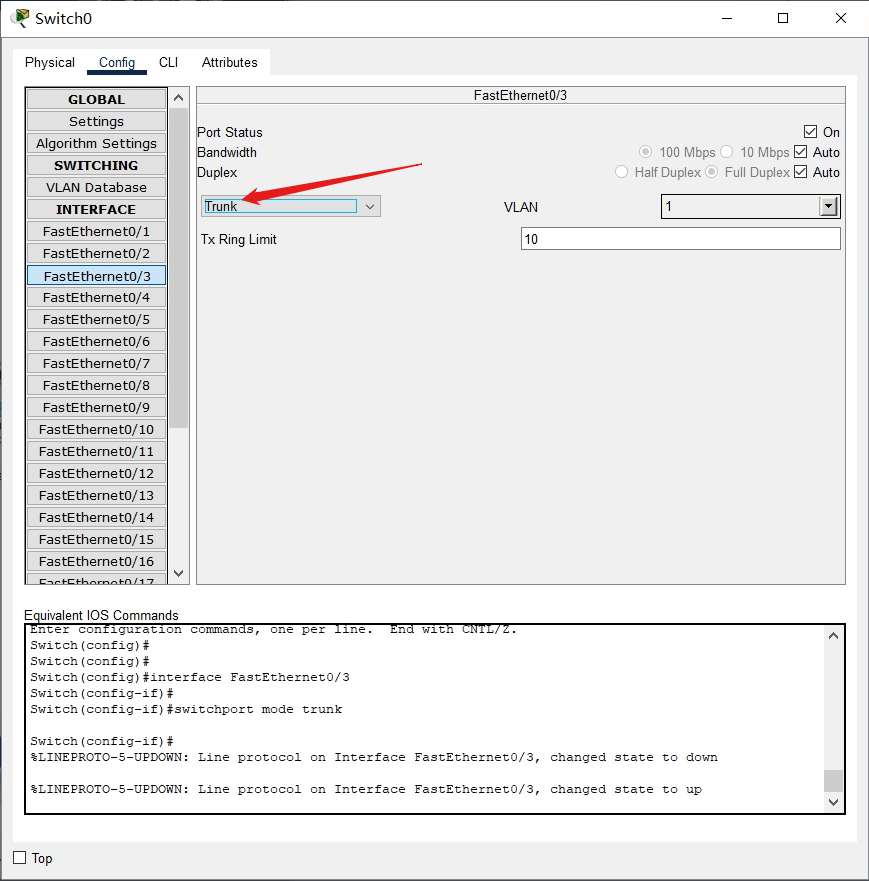Minimize the Switch0 window
Screen dimensions: 869x881
coord(727,19)
